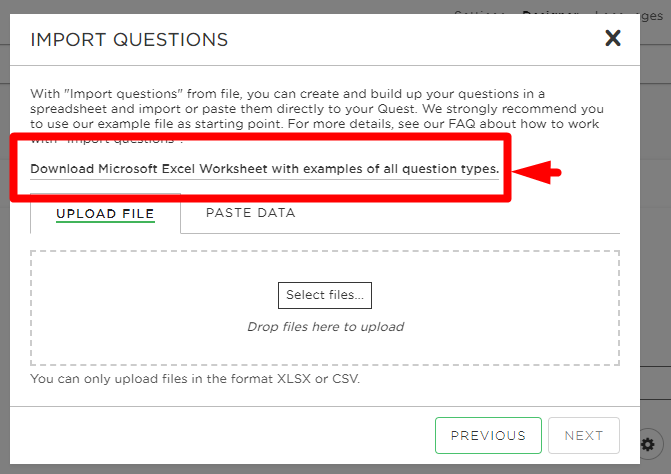Image resolution: width=671 pixels, height=474 pixels.
Task: Click the XLSX or CSV format note
Action: point(195,379)
